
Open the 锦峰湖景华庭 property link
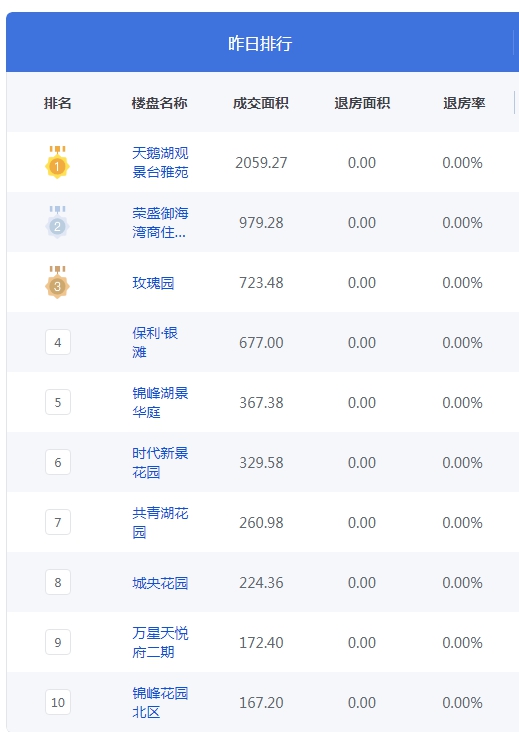(160, 402)
